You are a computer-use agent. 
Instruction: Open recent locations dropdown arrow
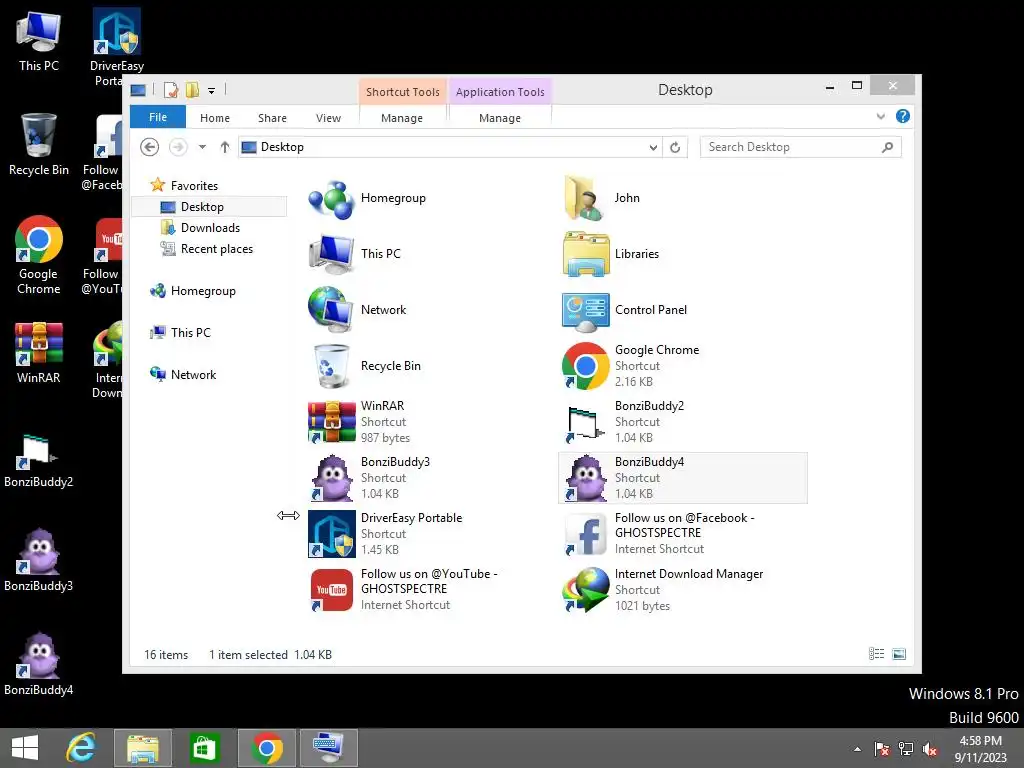(202, 147)
